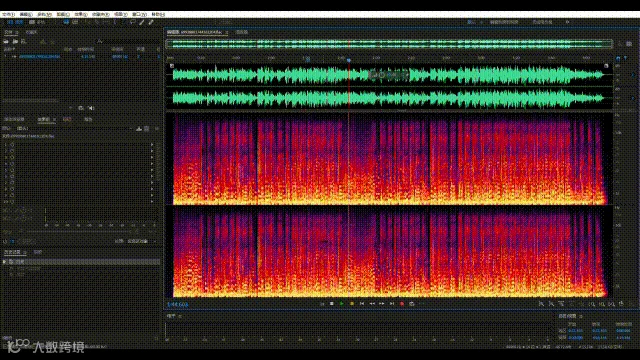Select the Paintbrush Selection tool
The image size is (640, 360).
[142, 22]
